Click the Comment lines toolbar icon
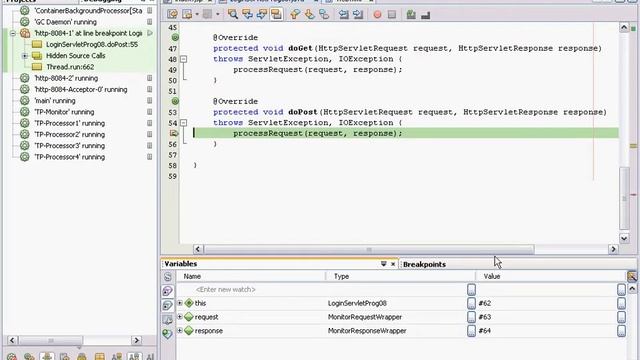The image size is (640, 360). [x=411, y=15]
